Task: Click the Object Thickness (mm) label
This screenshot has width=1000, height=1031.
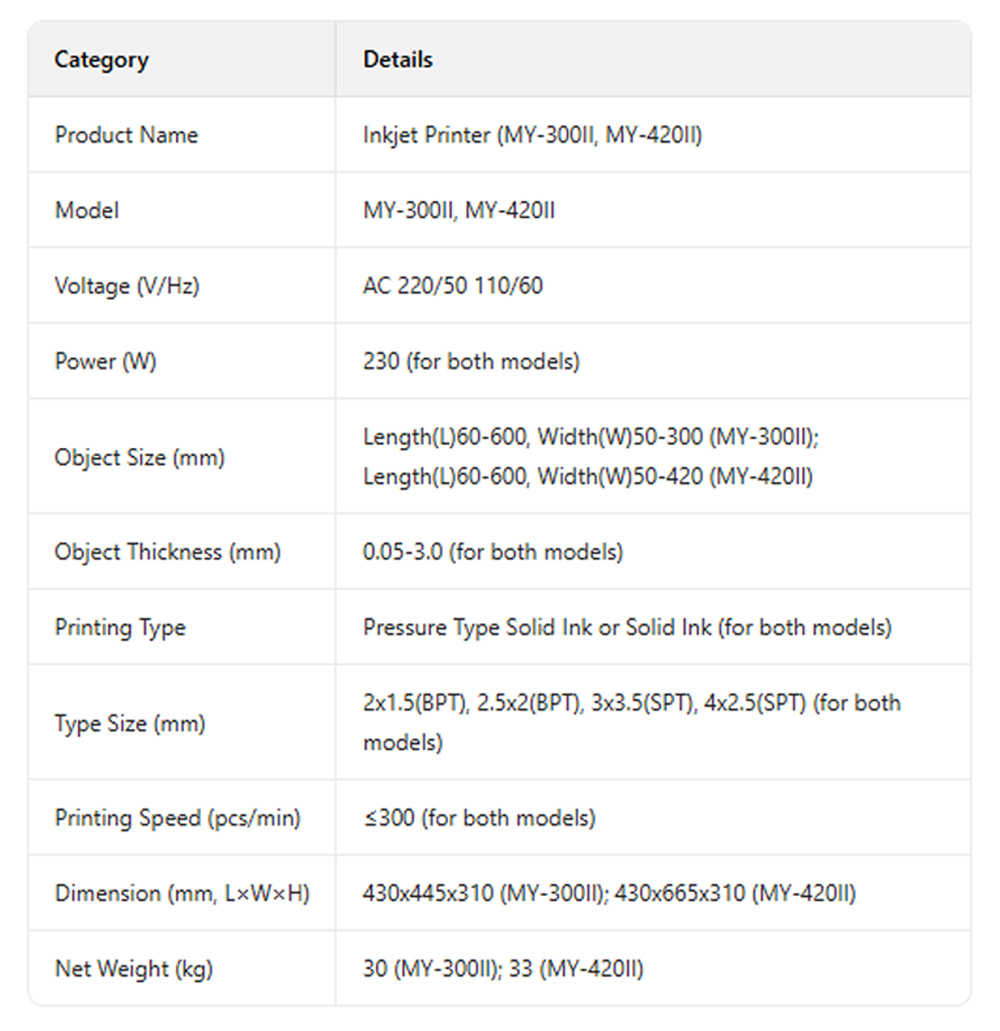Action: click(x=167, y=552)
